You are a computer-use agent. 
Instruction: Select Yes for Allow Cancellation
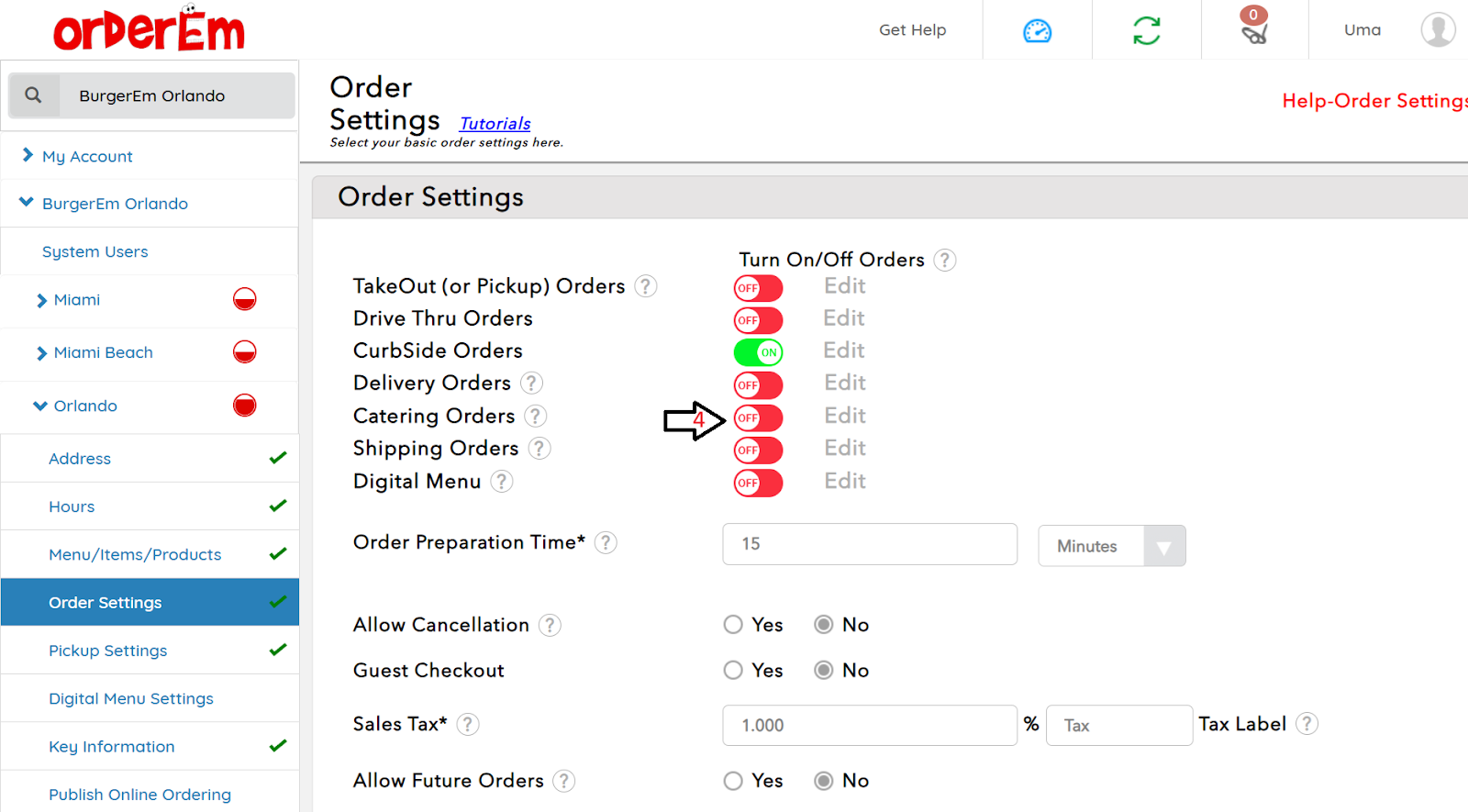pos(733,625)
